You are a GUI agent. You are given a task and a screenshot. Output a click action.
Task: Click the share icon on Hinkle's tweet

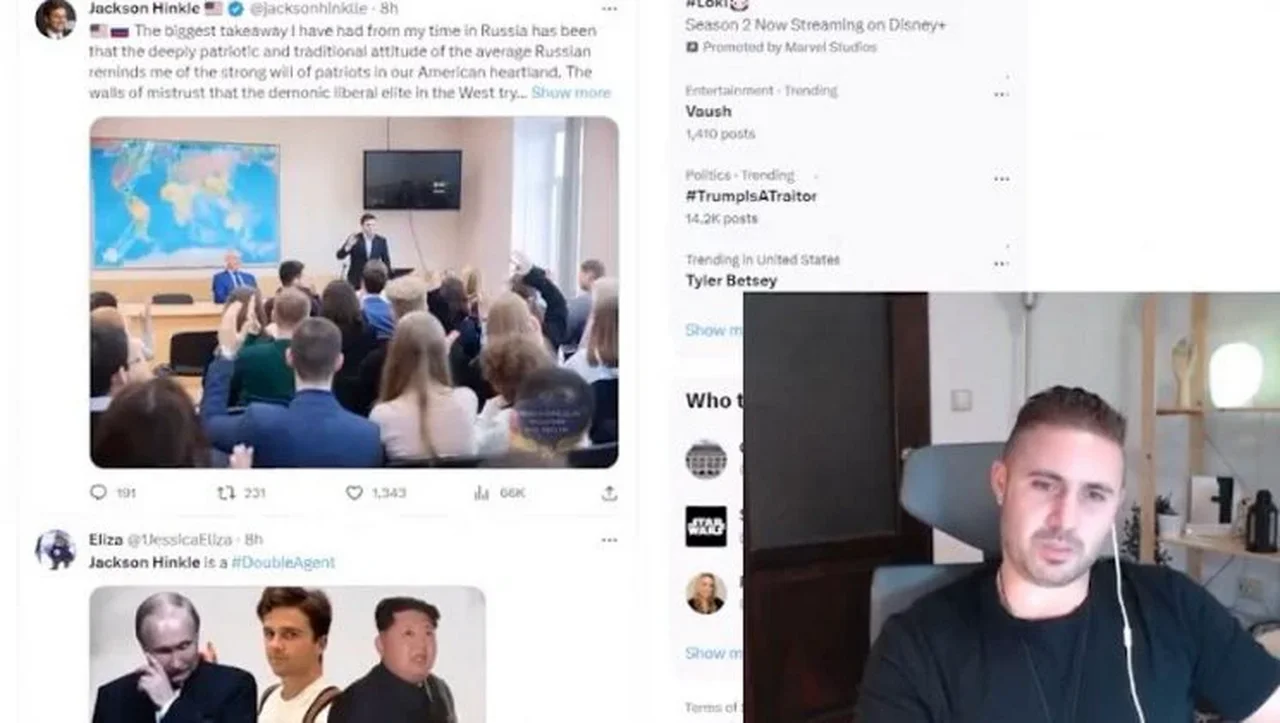[609, 492]
